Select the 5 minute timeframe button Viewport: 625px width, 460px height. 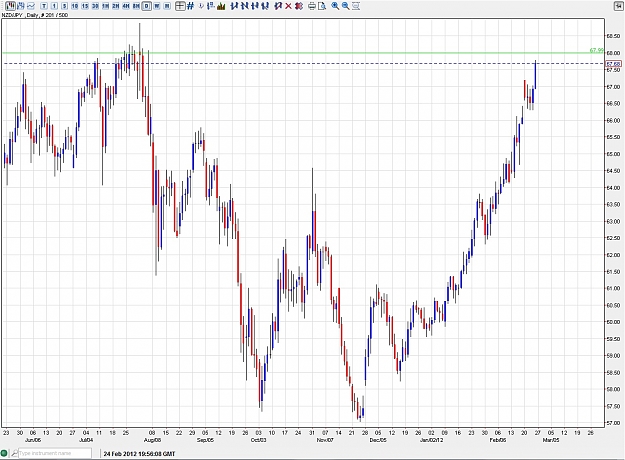tap(65, 6)
